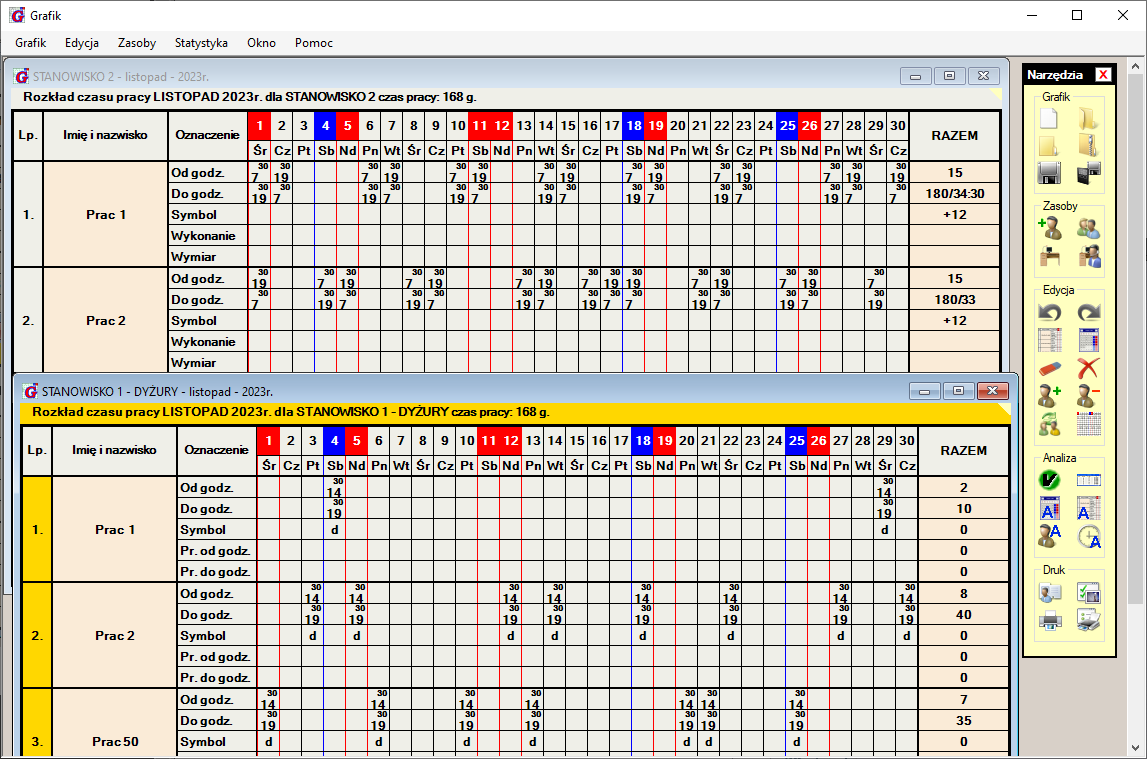This screenshot has height=759, width=1147.
Task: Select the eraser tool in Edycja
Action: click(x=1049, y=368)
